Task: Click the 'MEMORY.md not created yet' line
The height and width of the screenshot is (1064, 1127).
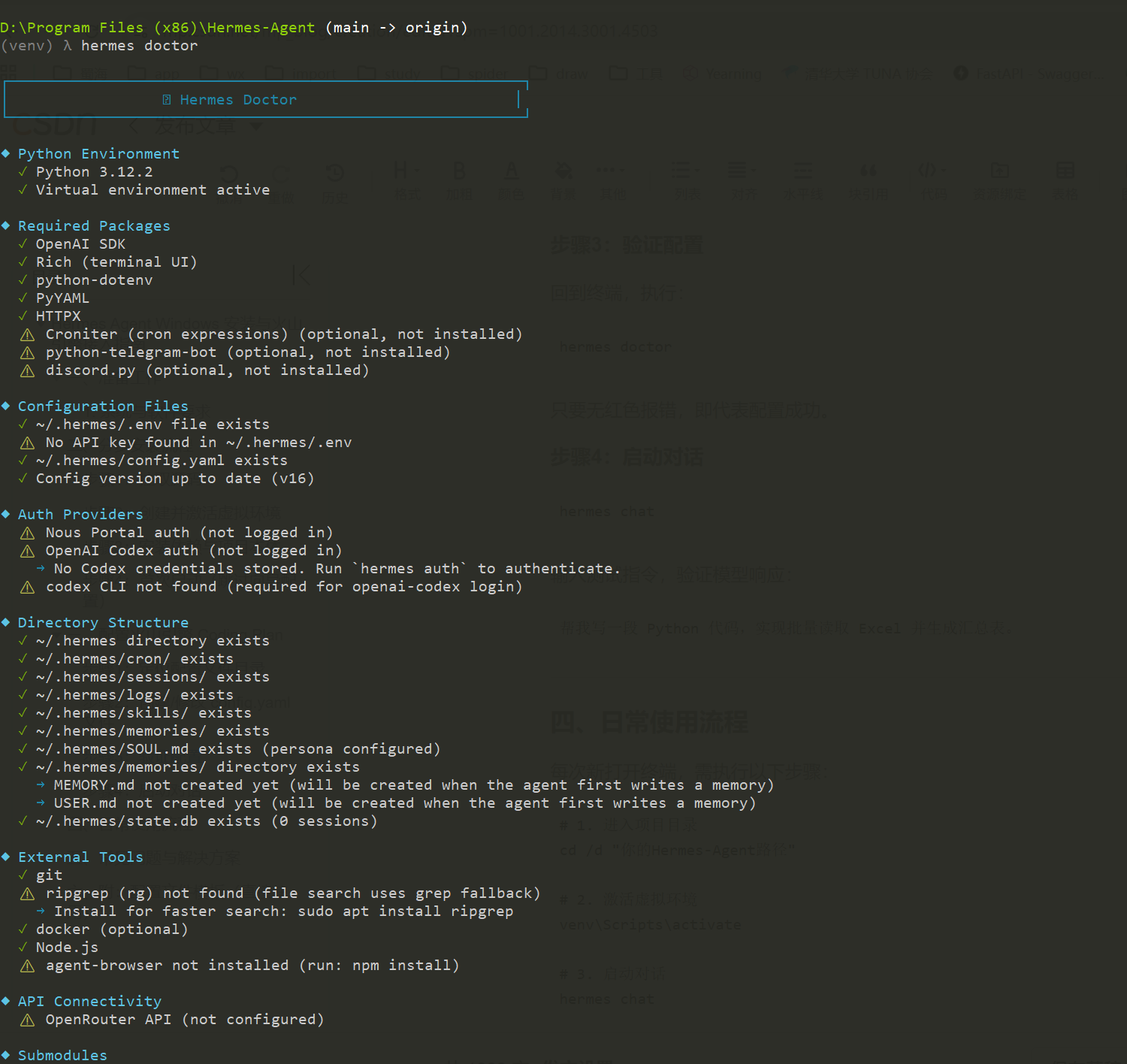Action: point(414,785)
